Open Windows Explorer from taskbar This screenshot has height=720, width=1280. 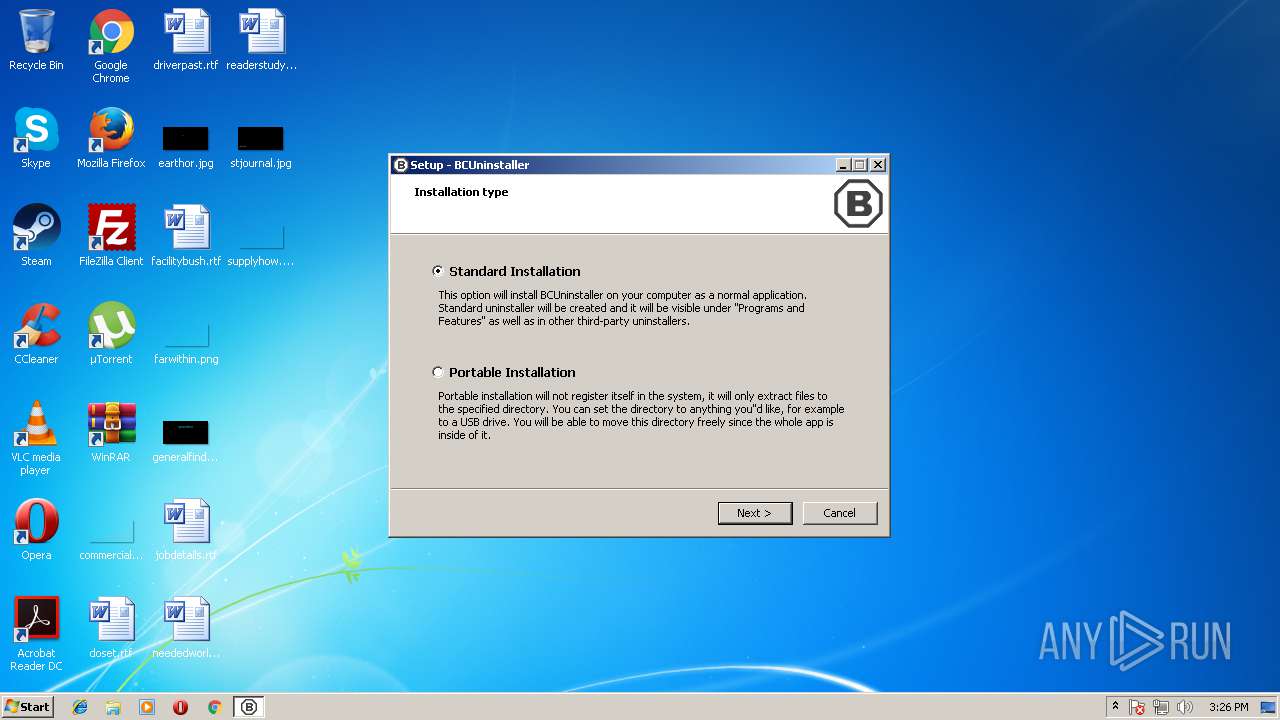(x=113, y=707)
